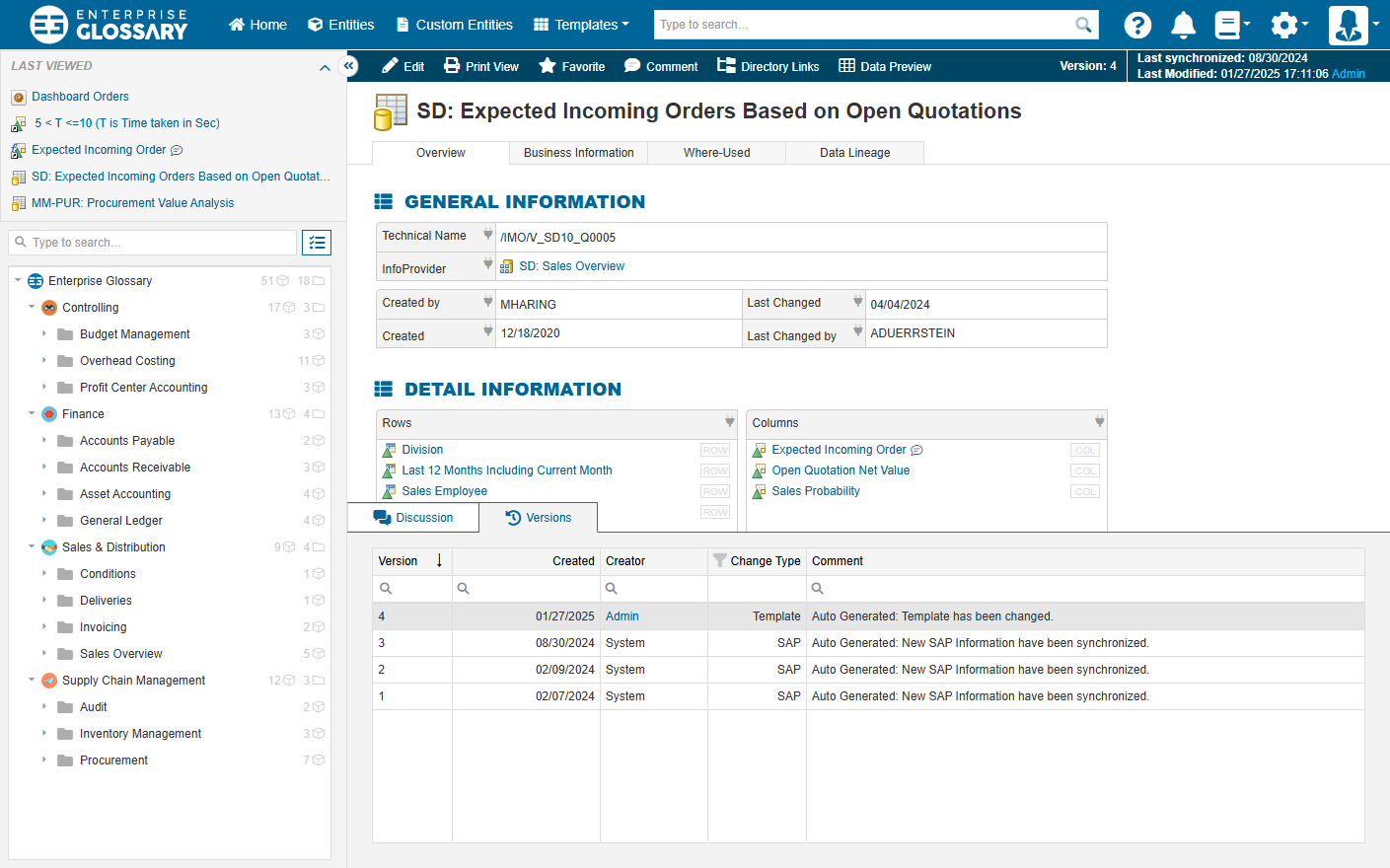
Task: Open the settings gear menu
Action: [1285, 25]
